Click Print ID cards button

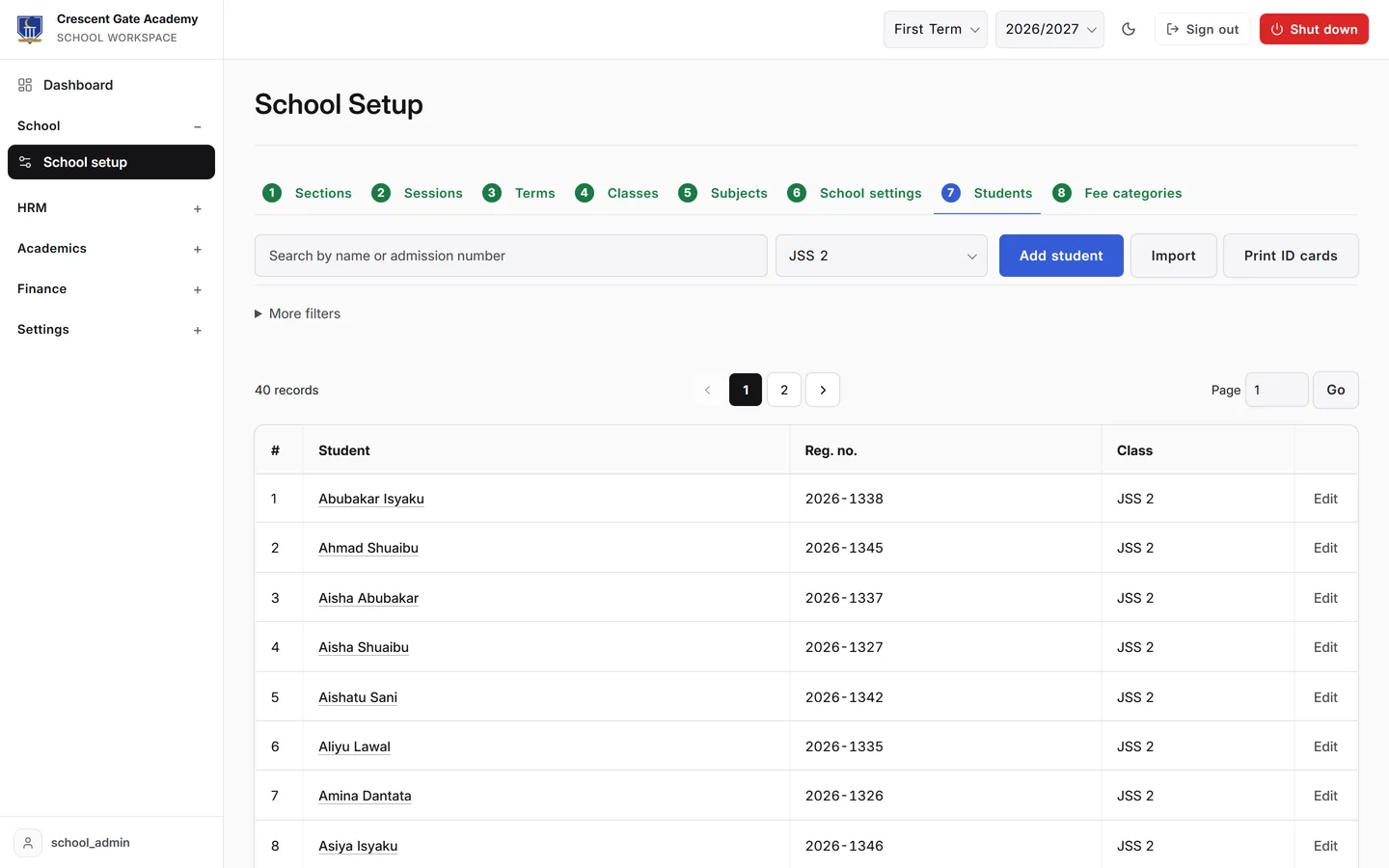click(1291, 256)
